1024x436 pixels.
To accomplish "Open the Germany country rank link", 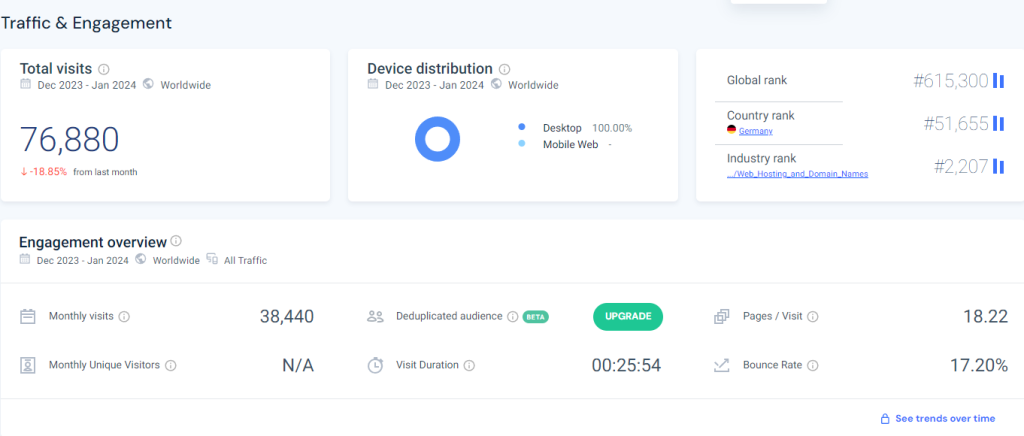I will (x=755, y=131).
